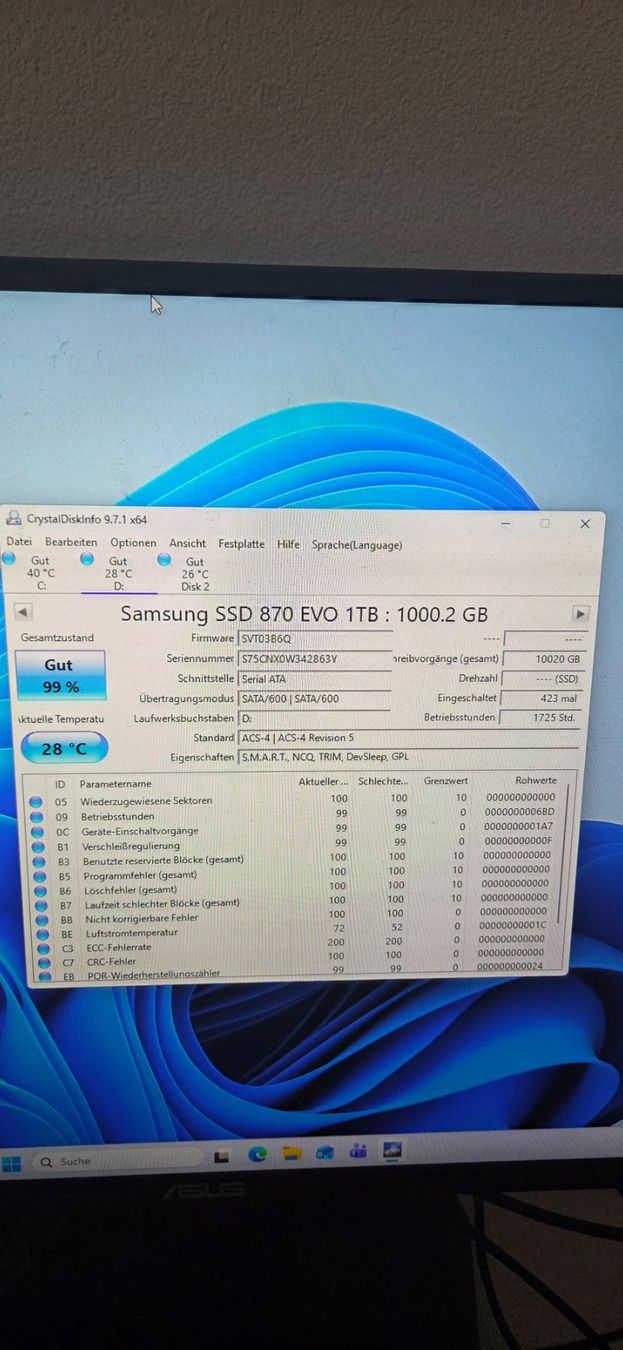Open File Explorer from the taskbar

point(291,1154)
